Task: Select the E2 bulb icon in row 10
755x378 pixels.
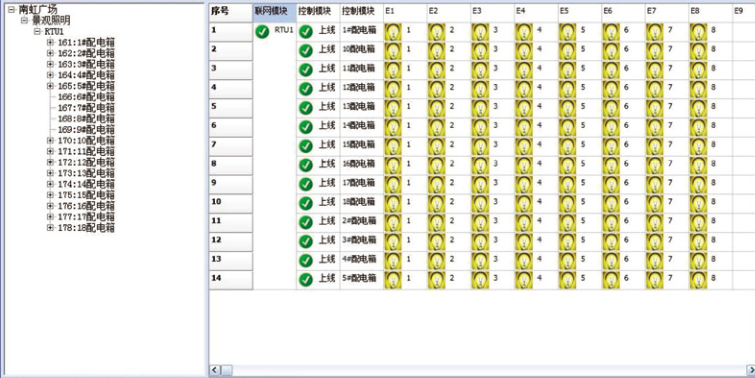Action: pyautogui.click(x=437, y=204)
